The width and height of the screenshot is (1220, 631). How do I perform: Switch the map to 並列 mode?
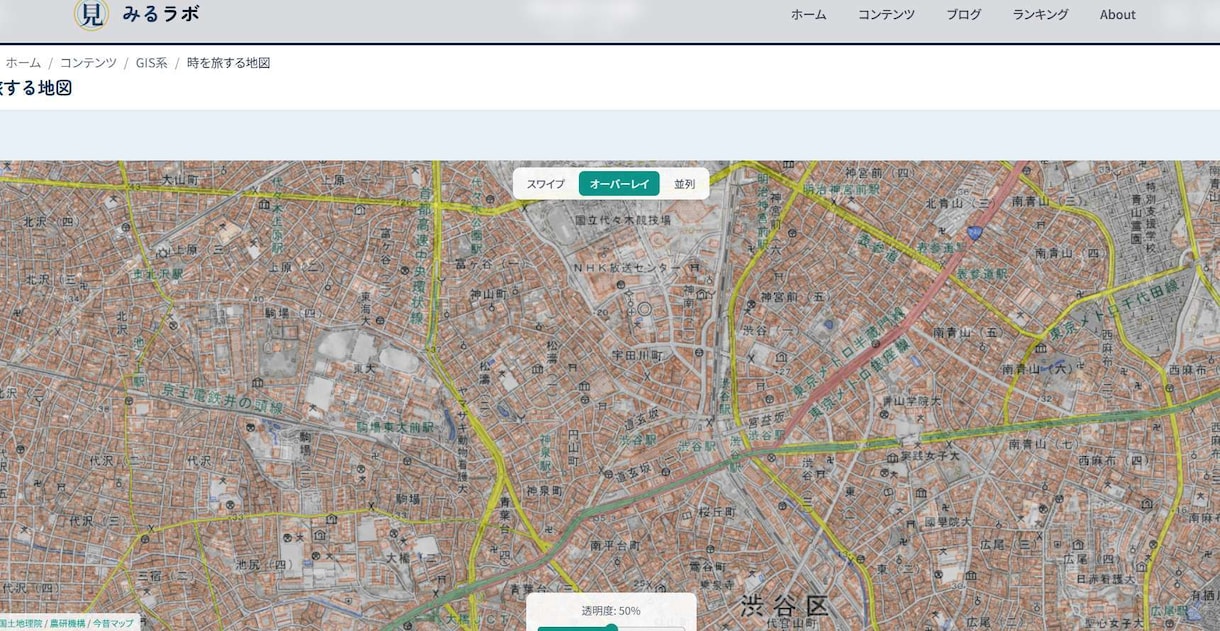pyautogui.click(x=684, y=184)
